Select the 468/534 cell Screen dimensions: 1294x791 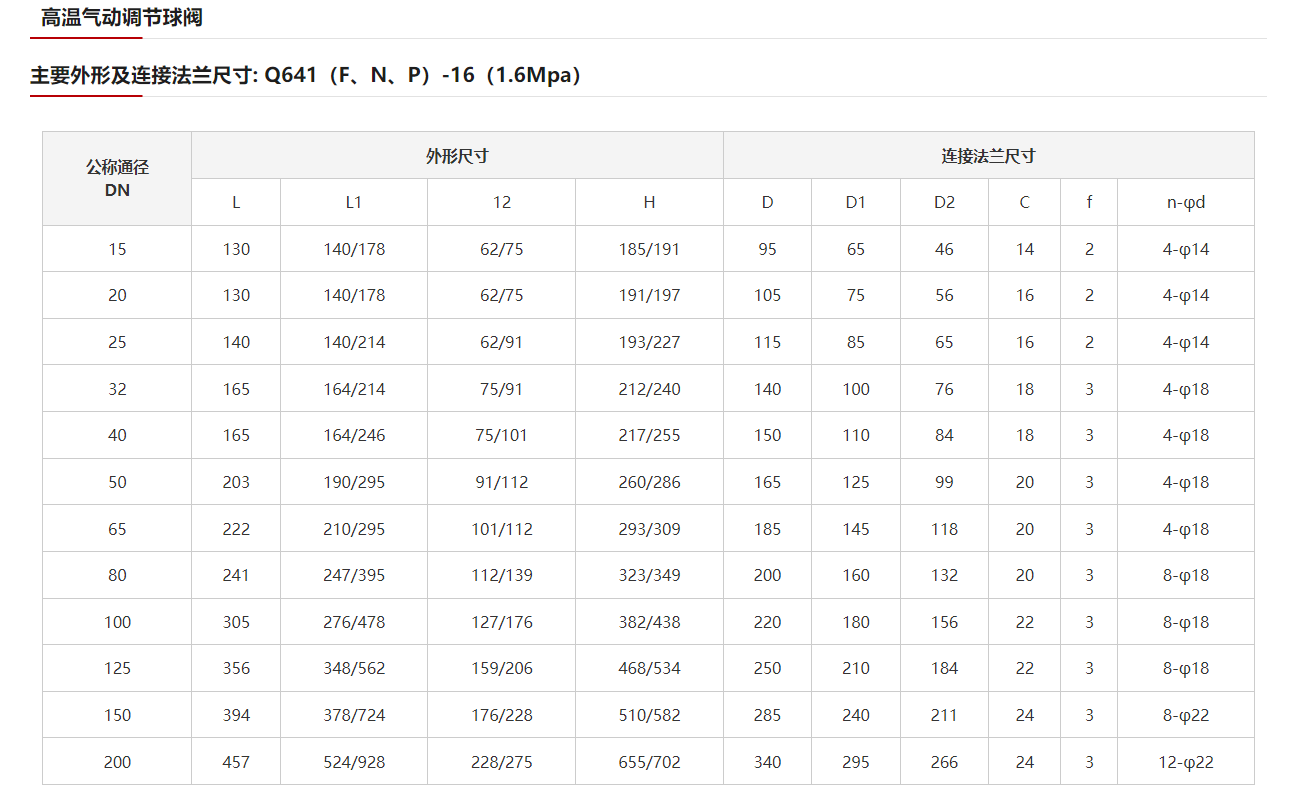point(649,668)
